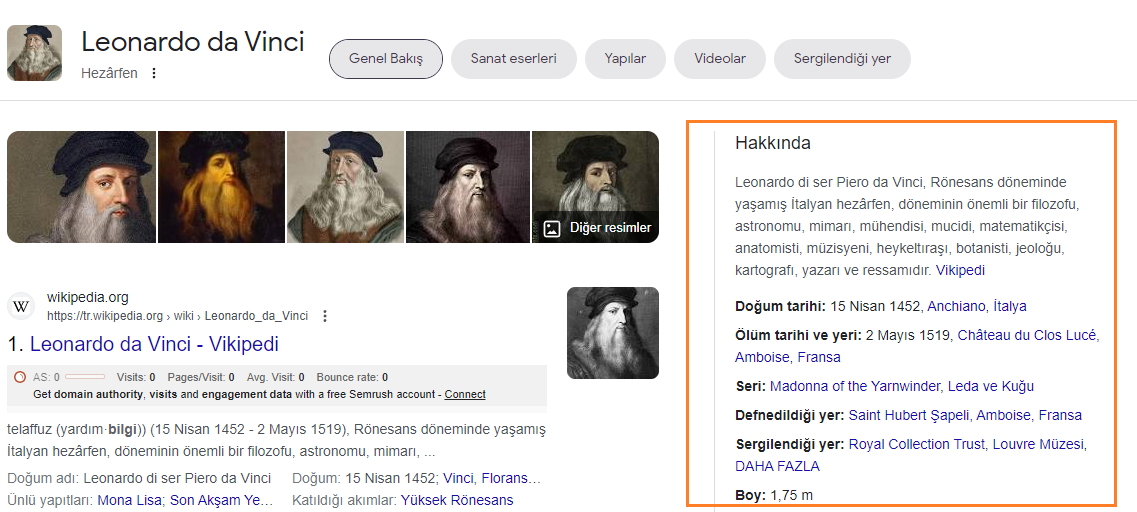
Task: Open the Saint Hubert Şapeli link
Action: [x=909, y=415]
